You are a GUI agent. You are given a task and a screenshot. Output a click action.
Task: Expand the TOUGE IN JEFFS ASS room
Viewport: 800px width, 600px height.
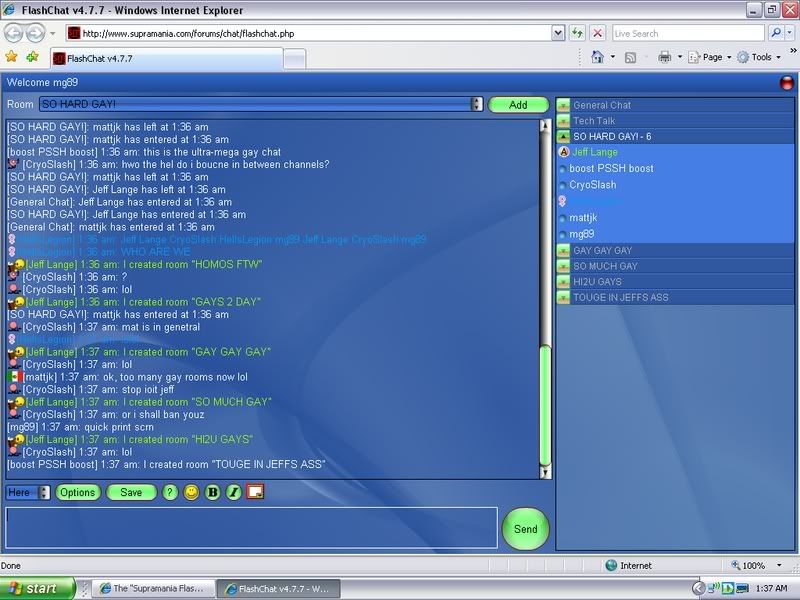563,297
